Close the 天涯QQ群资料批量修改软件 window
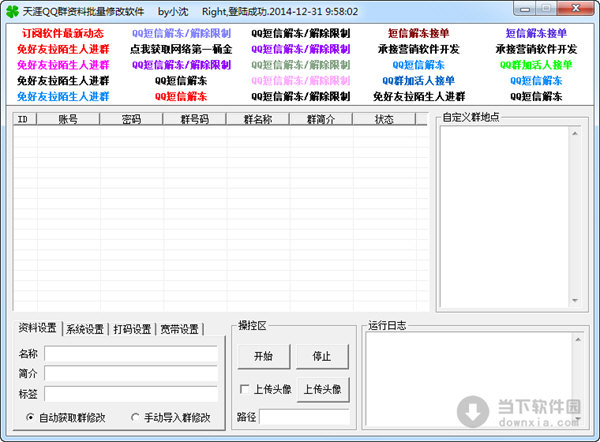The height and width of the screenshot is (442, 600). 576,9
